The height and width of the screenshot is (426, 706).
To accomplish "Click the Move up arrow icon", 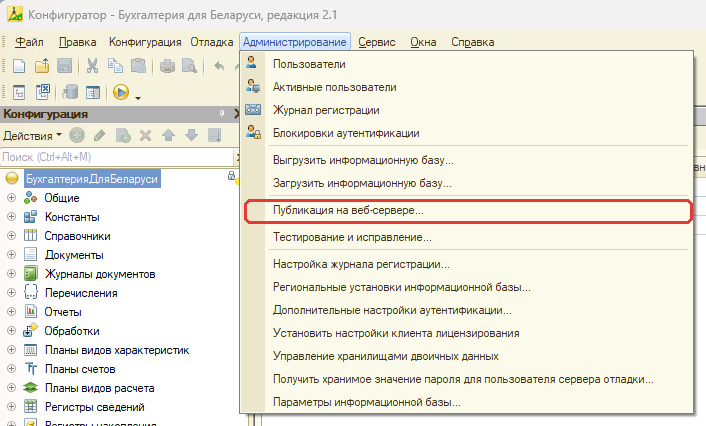I will coord(168,135).
